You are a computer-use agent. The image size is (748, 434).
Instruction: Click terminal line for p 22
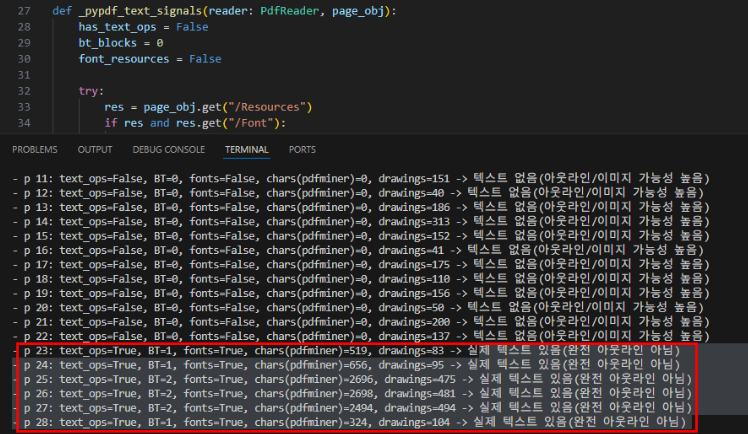(361, 336)
